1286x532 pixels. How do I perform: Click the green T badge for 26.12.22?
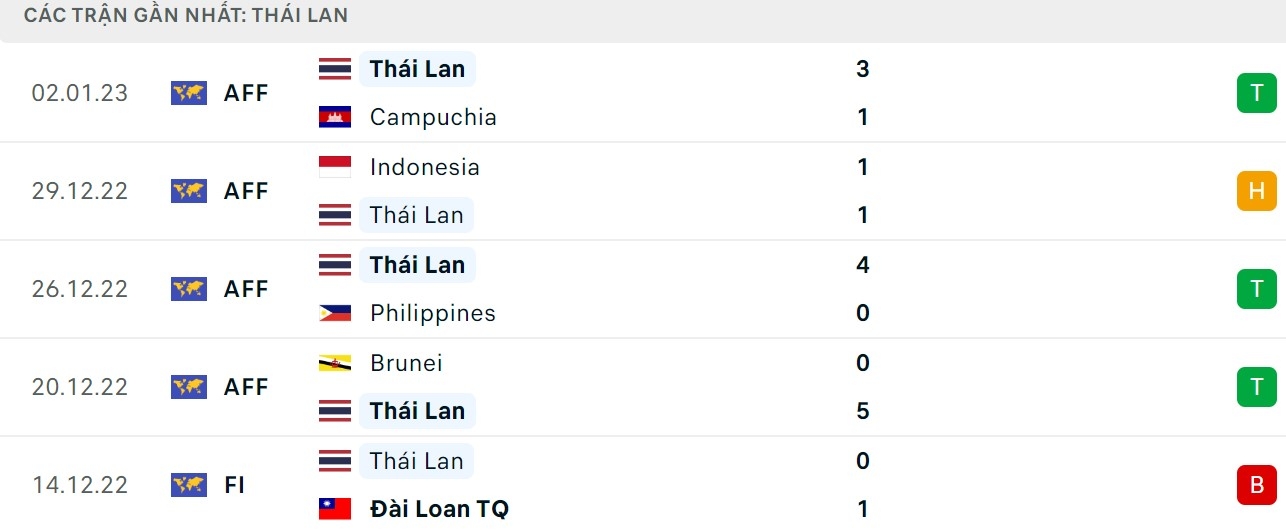(1256, 289)
